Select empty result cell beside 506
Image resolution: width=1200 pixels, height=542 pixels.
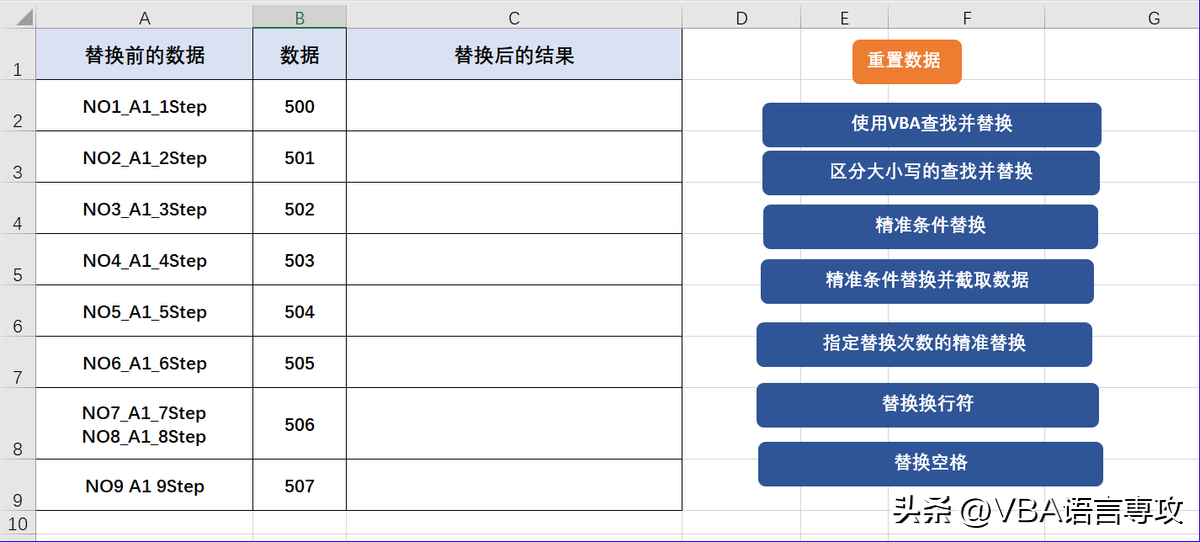(x=514, y=424)
